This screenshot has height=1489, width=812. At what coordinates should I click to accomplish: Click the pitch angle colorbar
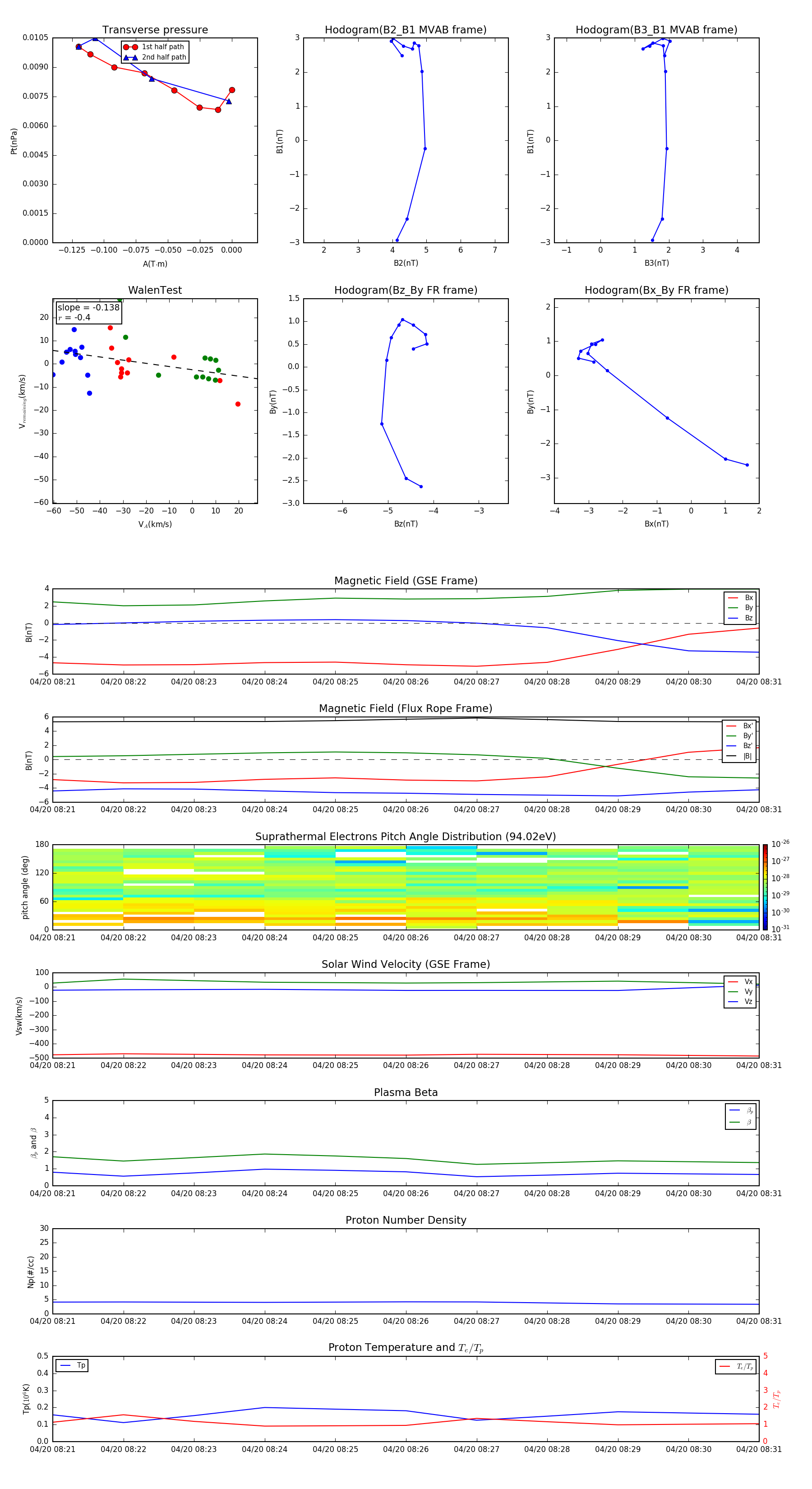765,887
